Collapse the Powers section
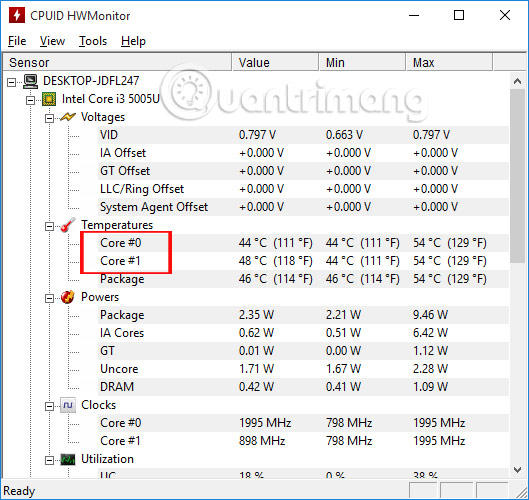This screenshot has height=500, width=529. coord(49,298)
